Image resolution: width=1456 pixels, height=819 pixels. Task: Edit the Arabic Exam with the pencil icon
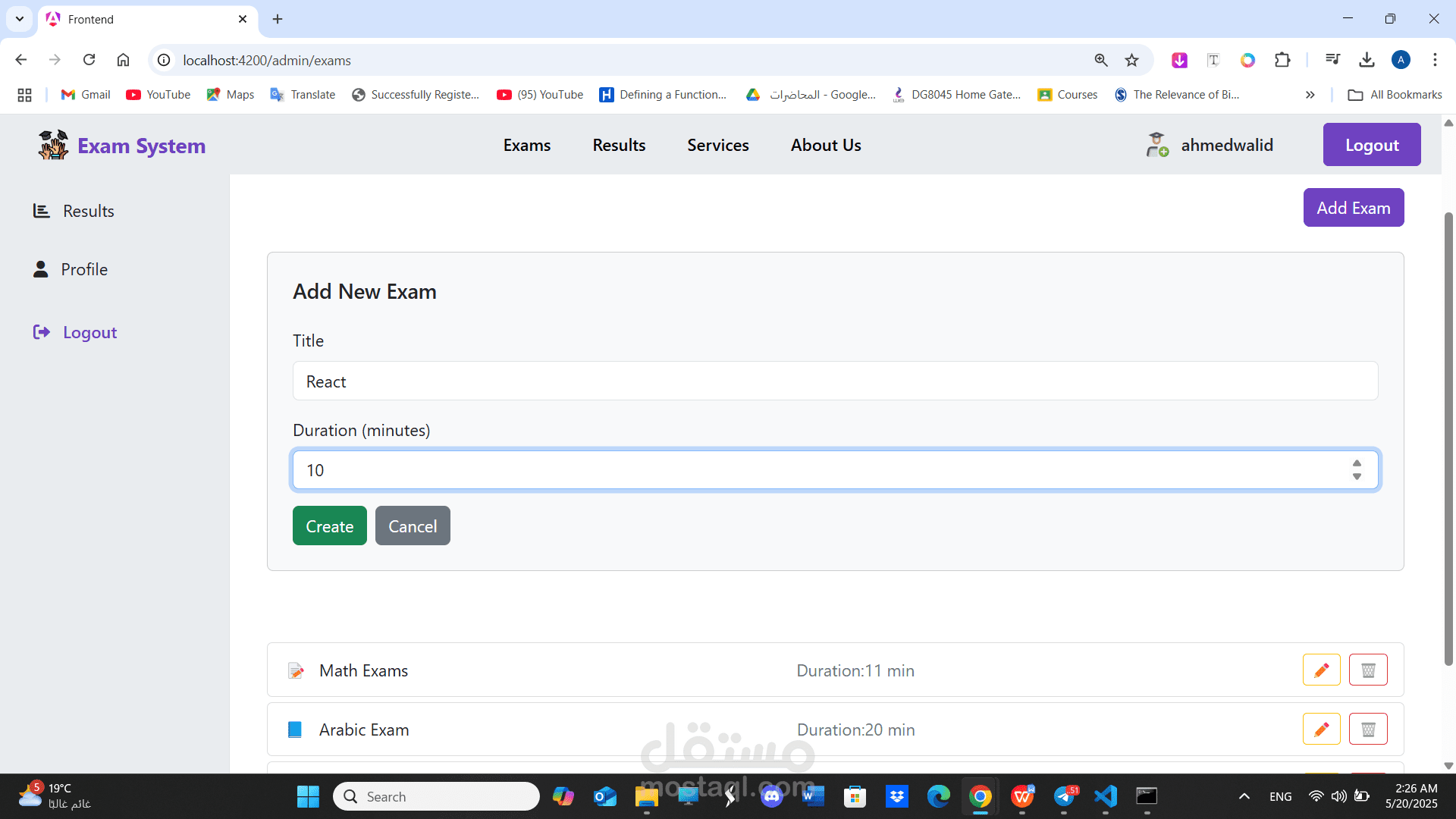click(x=1321, y=729)
